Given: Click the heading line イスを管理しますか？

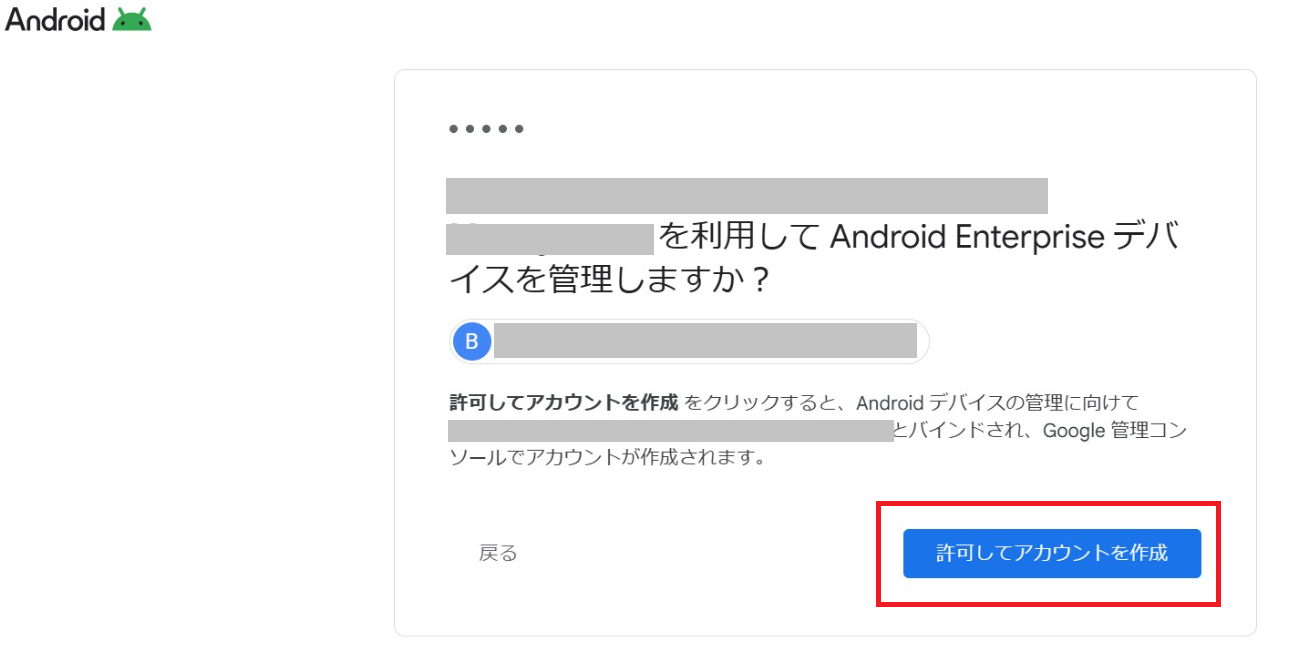Looking at the screenshot, I should 609,281.
